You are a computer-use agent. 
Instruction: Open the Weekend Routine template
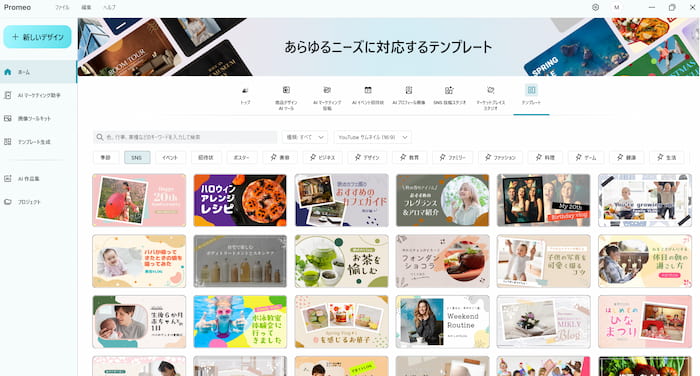[442, 322]
